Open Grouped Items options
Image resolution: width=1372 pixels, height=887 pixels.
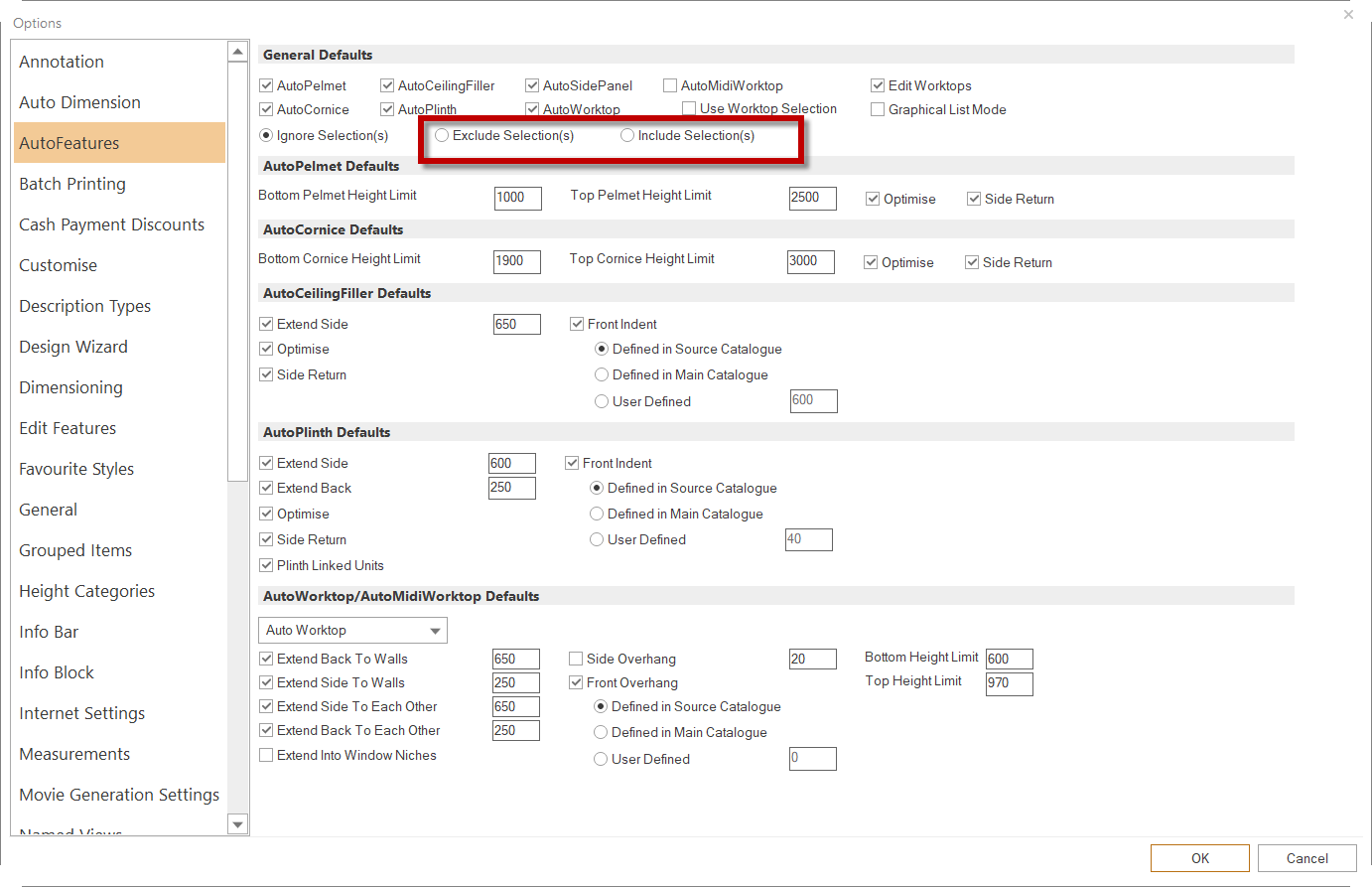coord(119,550)
